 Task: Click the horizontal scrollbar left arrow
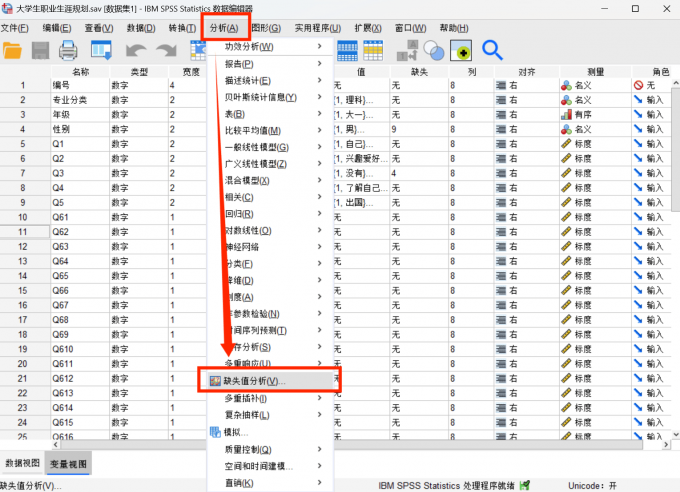(56, 445)
